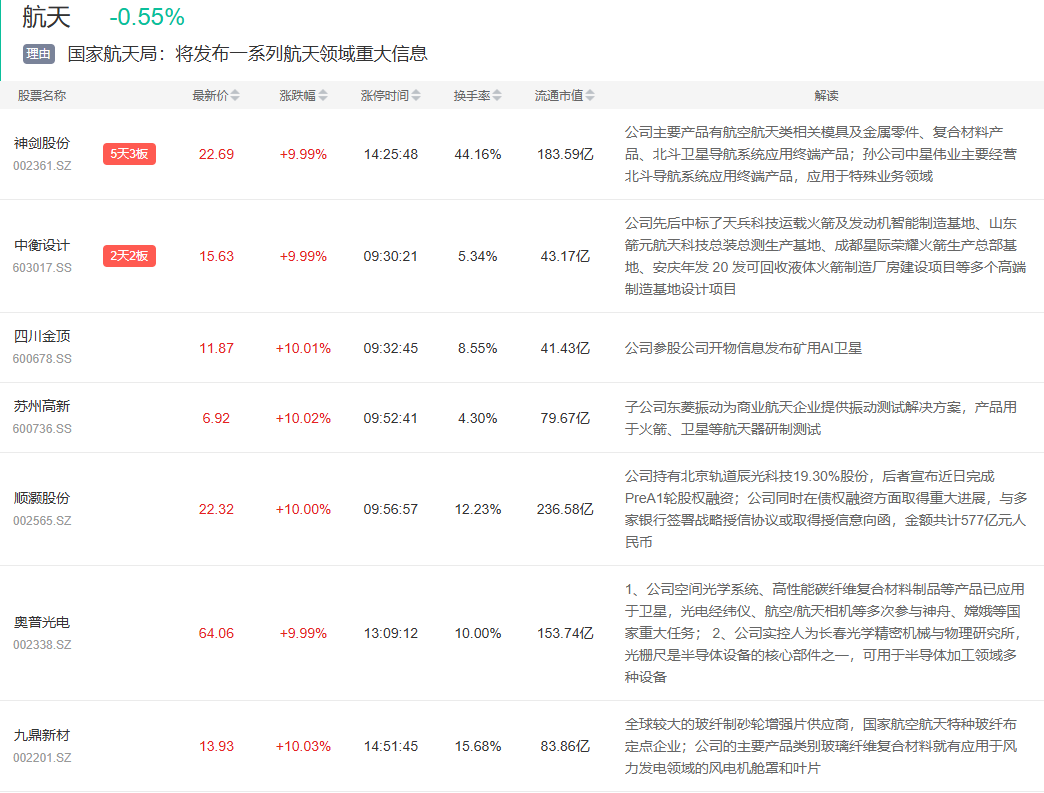View 顺灏股份 stock details
This screenshot has height=793, width=1044.
pos(42,499)
